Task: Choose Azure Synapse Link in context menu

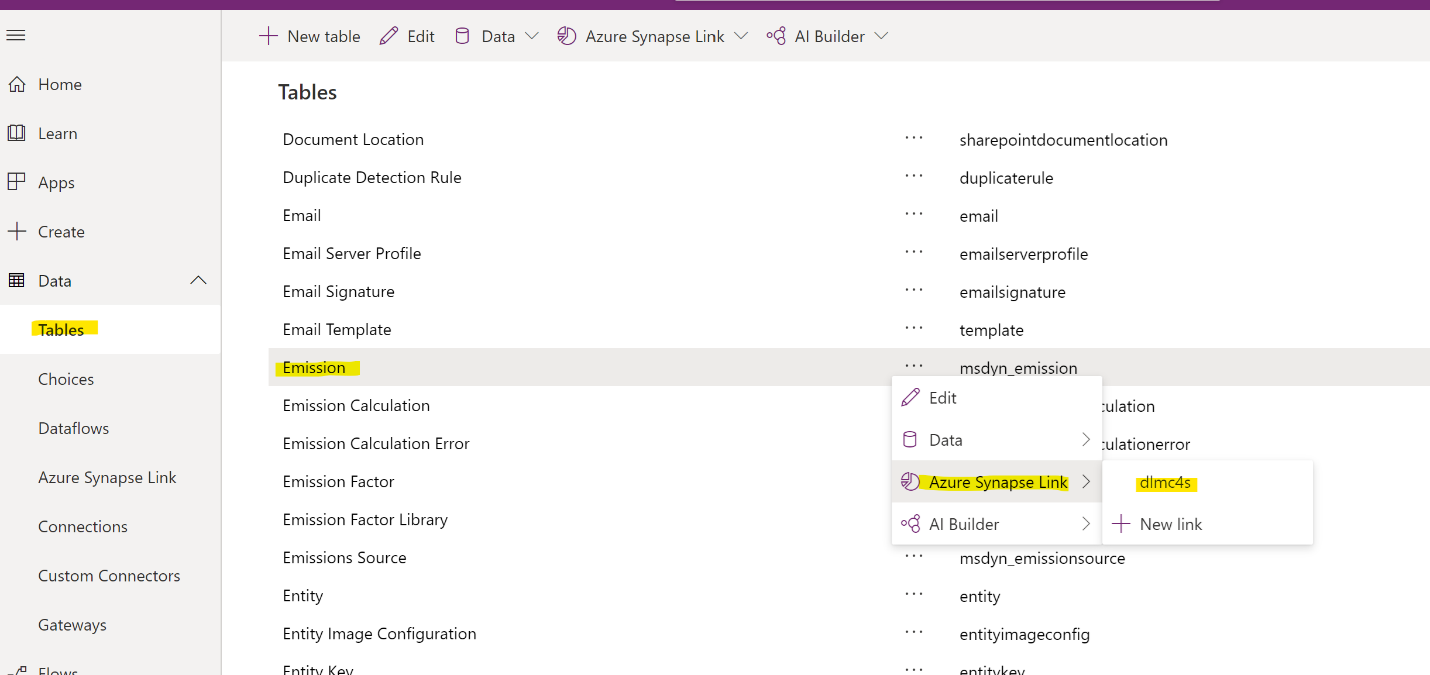Action: coord(997,482)
